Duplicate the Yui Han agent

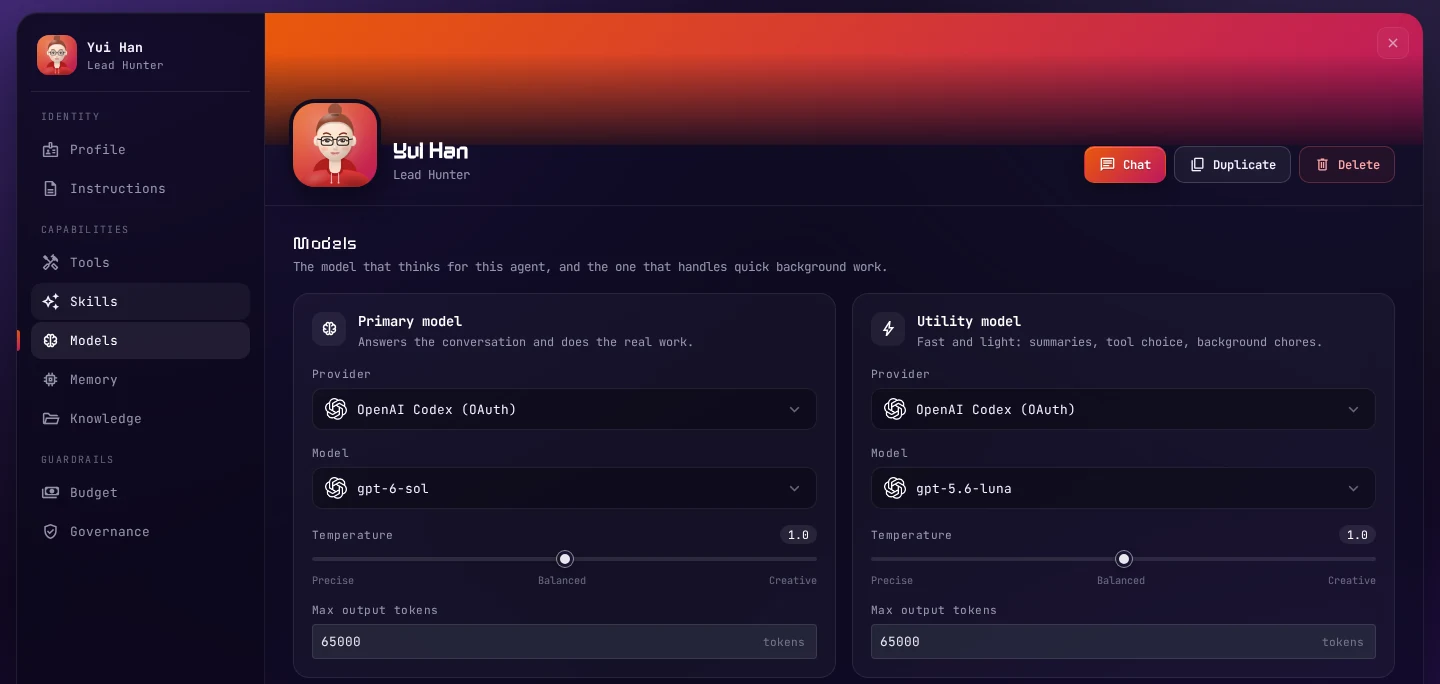click(1232, 165)
